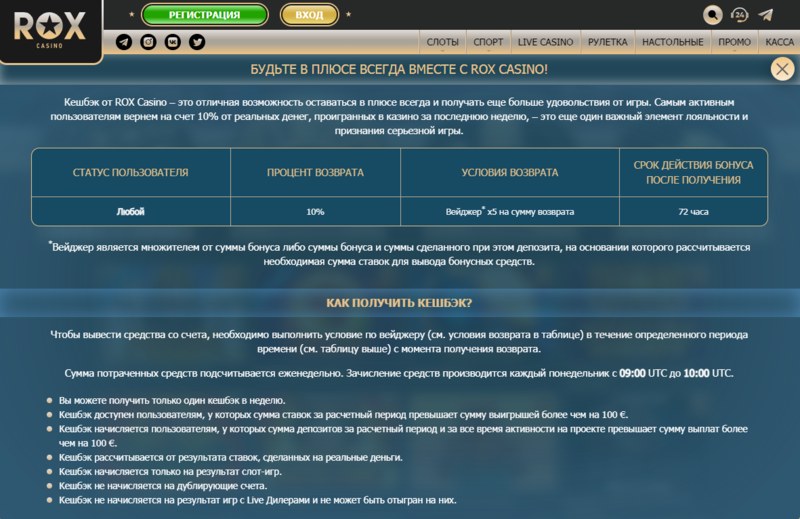The height and width of the screenshot is (519, 800).
Task: Click the 72 часа table cell
Action: pyautogui.click(x=693, y=211)
